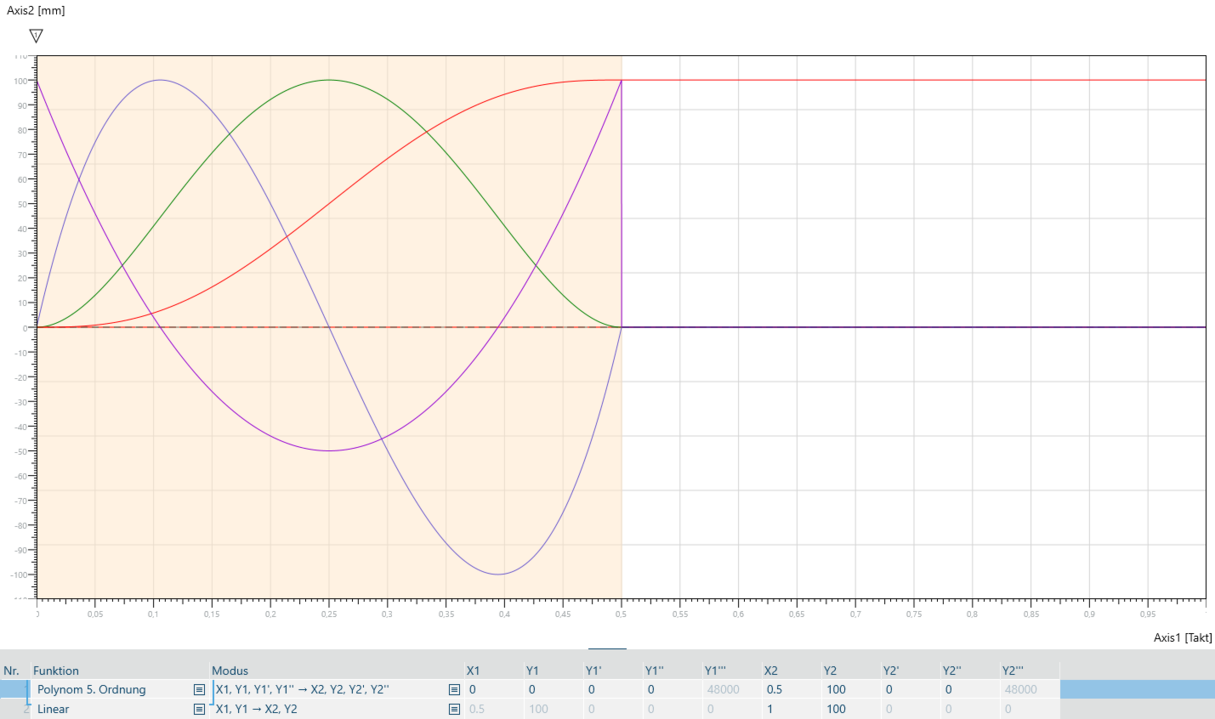Select the Polynom 5. Ordnung function row
This screenshot has width=1215, height=719.
(91, 690)
